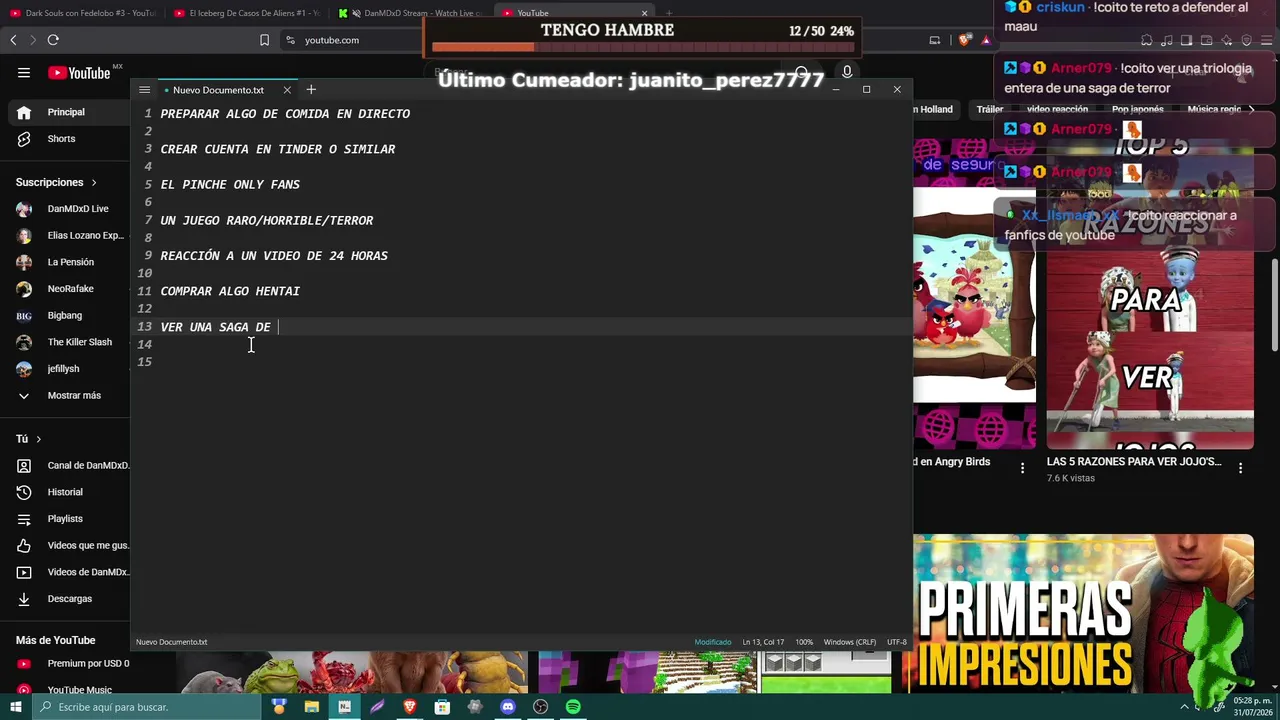Viewport: 1280px width, 720px height.
Task: Open more options for Angry Birds video
Action: pyautogui.click(x=1022, y=467)
